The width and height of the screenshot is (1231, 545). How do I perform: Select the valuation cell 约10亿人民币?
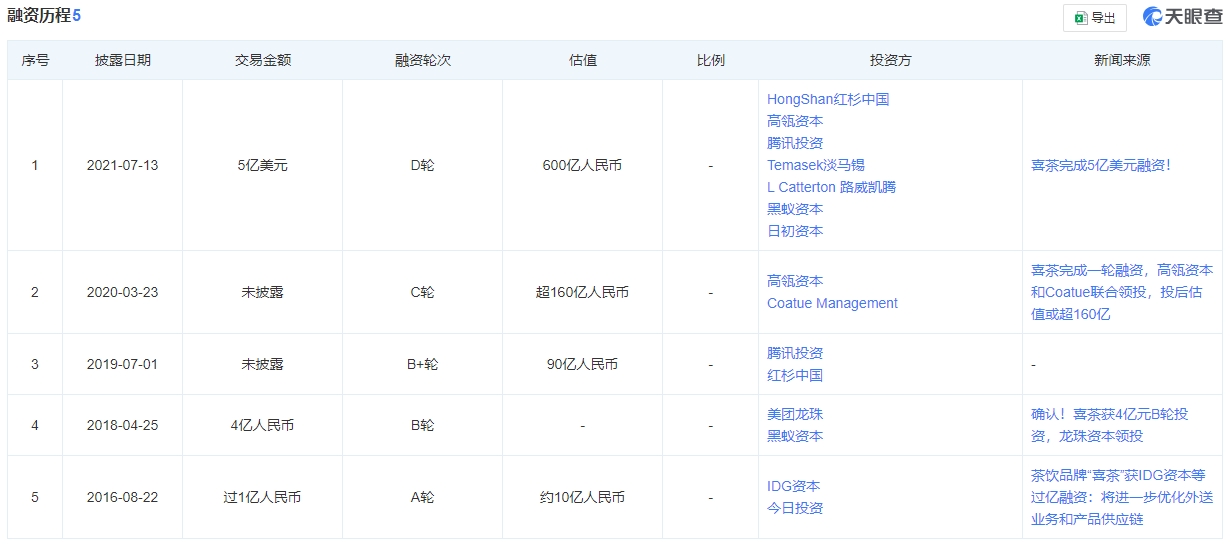pos(582,497)
